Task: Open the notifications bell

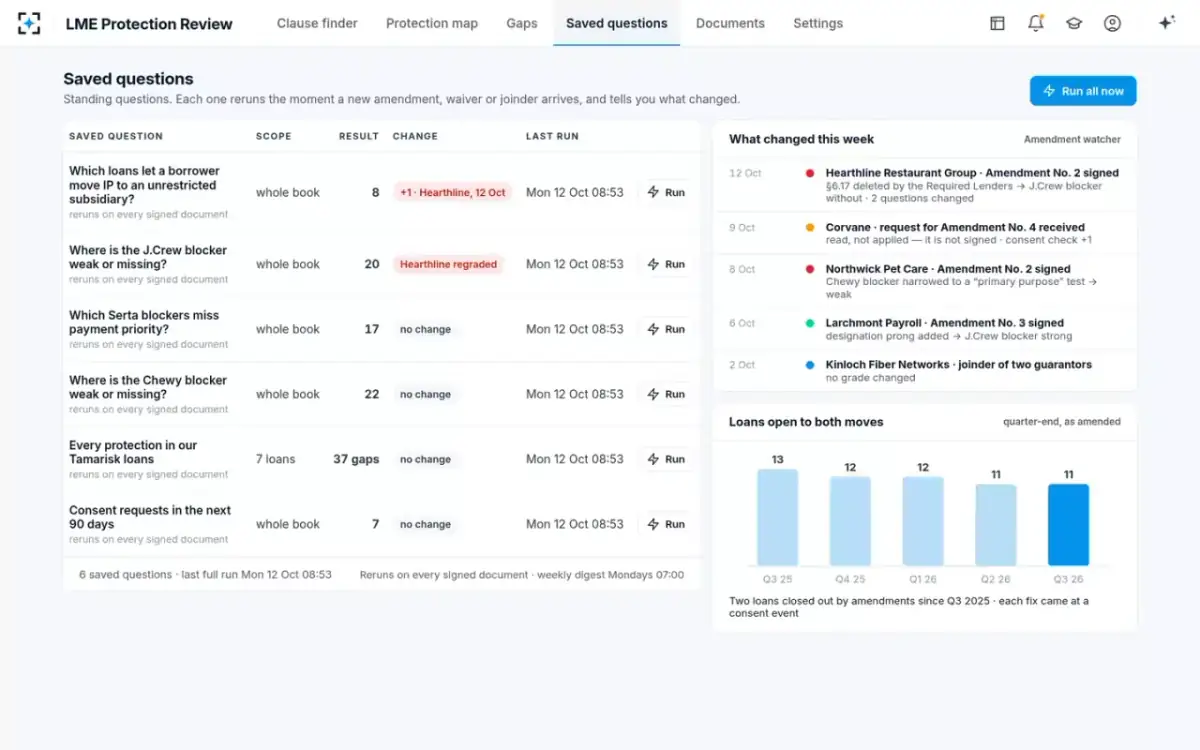Action: tap(1035, 23)
